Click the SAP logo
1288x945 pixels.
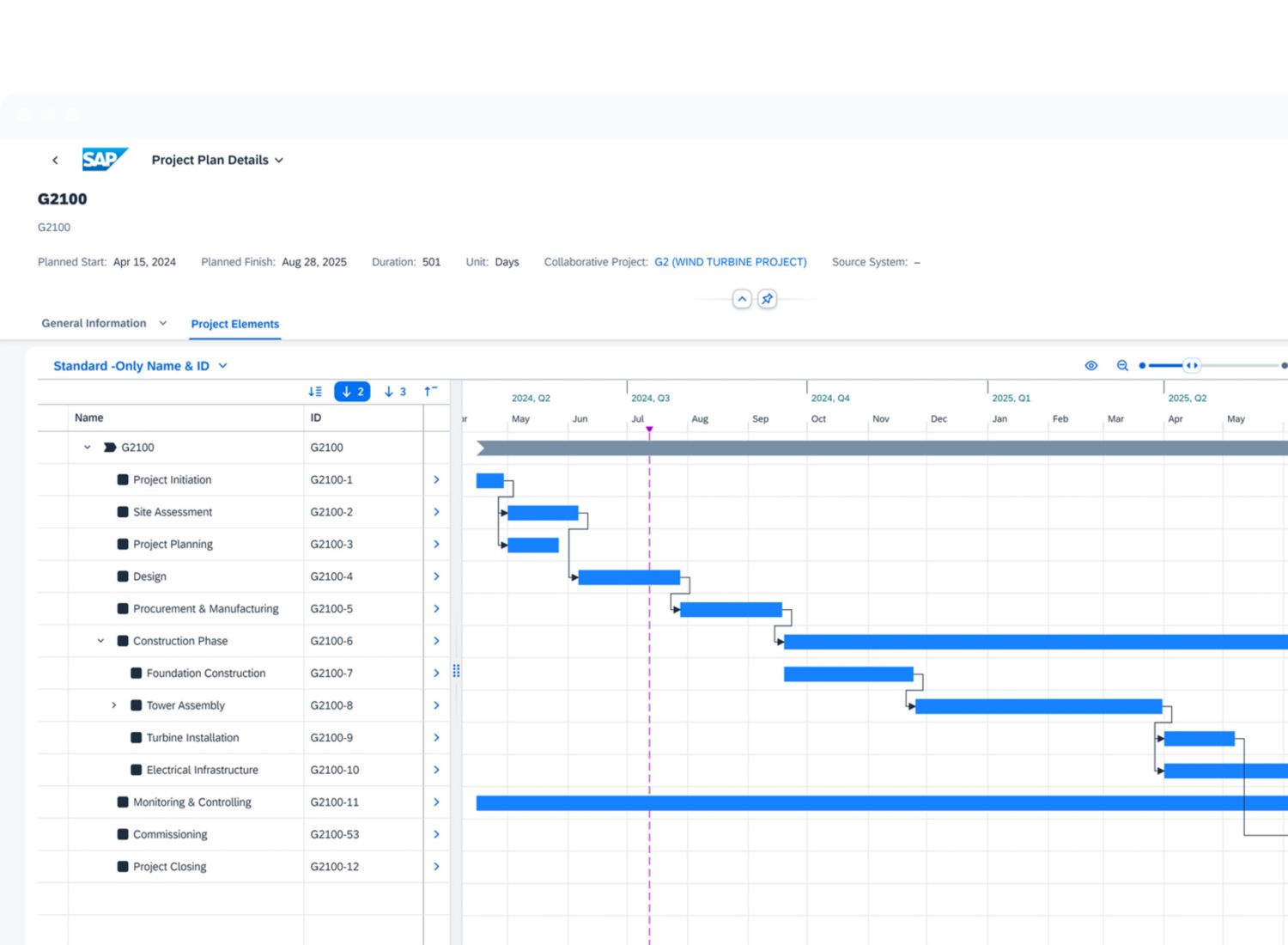click(x=104, y=160)
